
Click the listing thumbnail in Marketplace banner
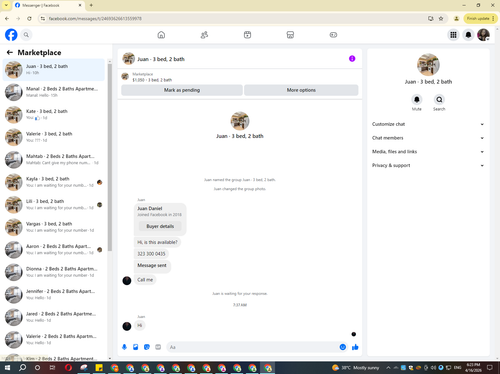click(x=125, y=77)
